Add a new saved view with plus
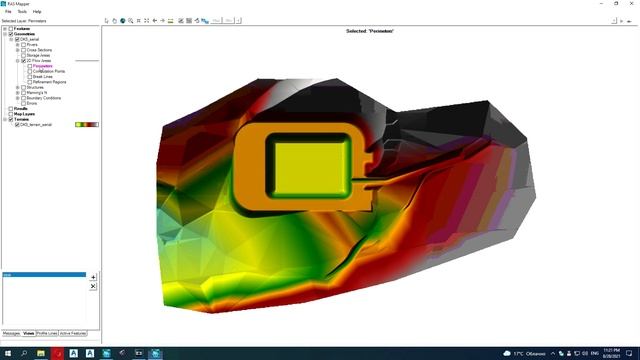640x360 pixels. coord(93,277)
